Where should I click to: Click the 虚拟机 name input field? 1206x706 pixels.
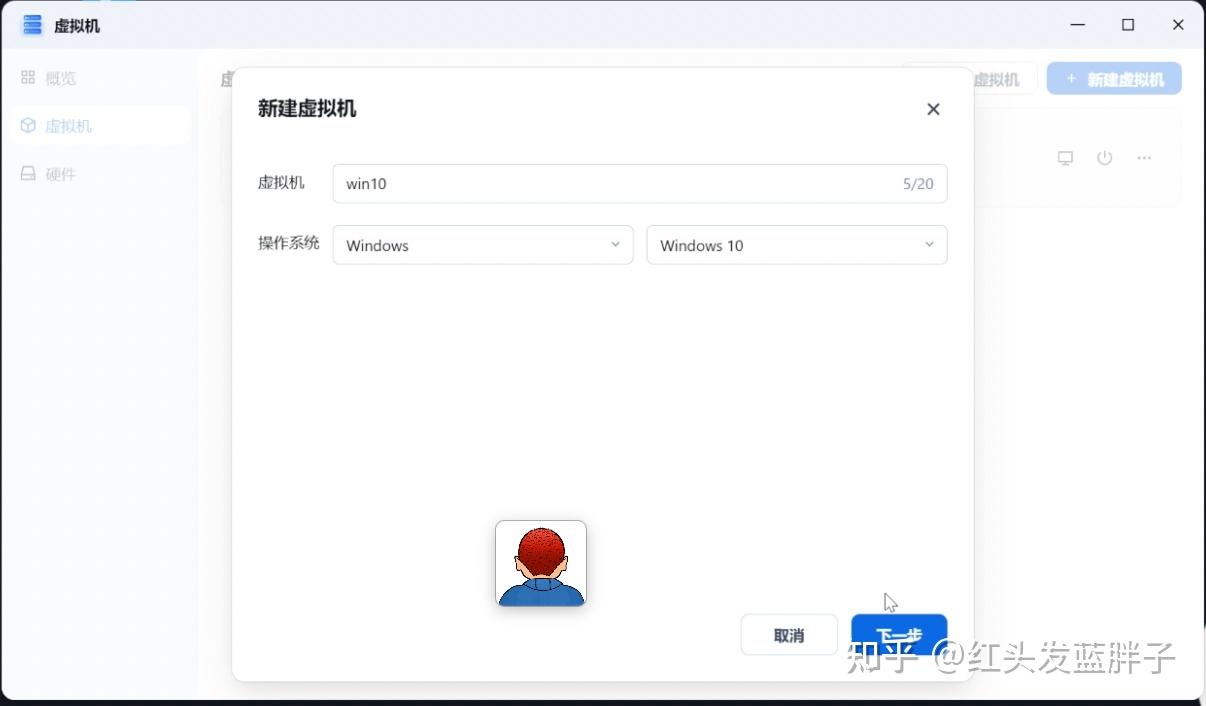tap(640, 184)
